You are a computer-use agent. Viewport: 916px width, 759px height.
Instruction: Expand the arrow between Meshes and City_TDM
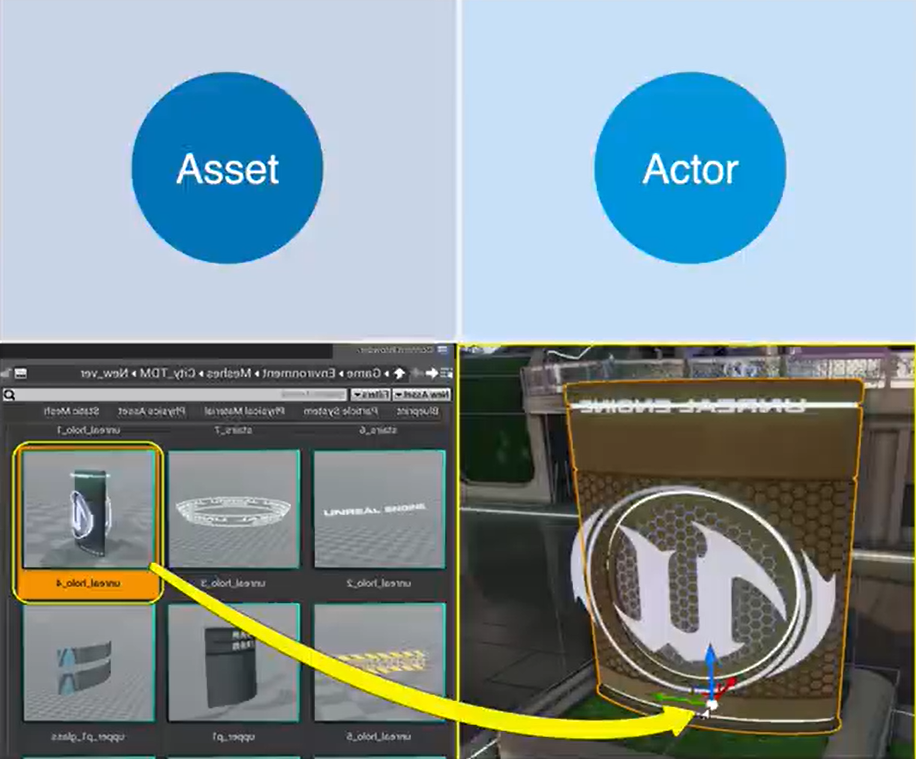point(202,373)
